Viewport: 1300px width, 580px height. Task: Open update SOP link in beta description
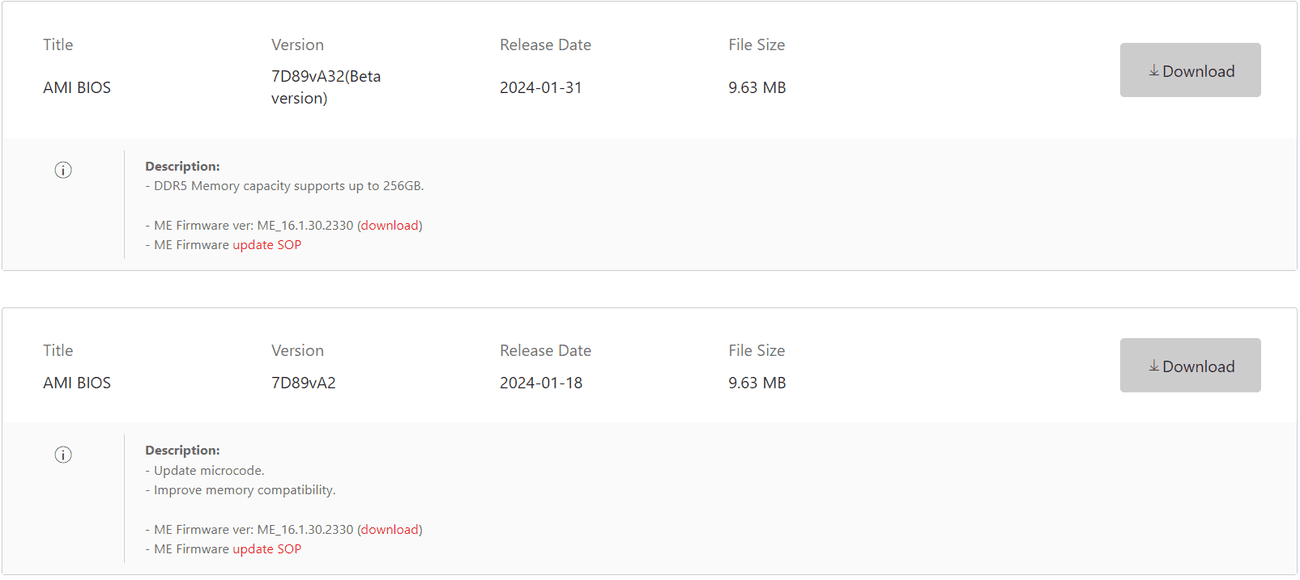267,245
